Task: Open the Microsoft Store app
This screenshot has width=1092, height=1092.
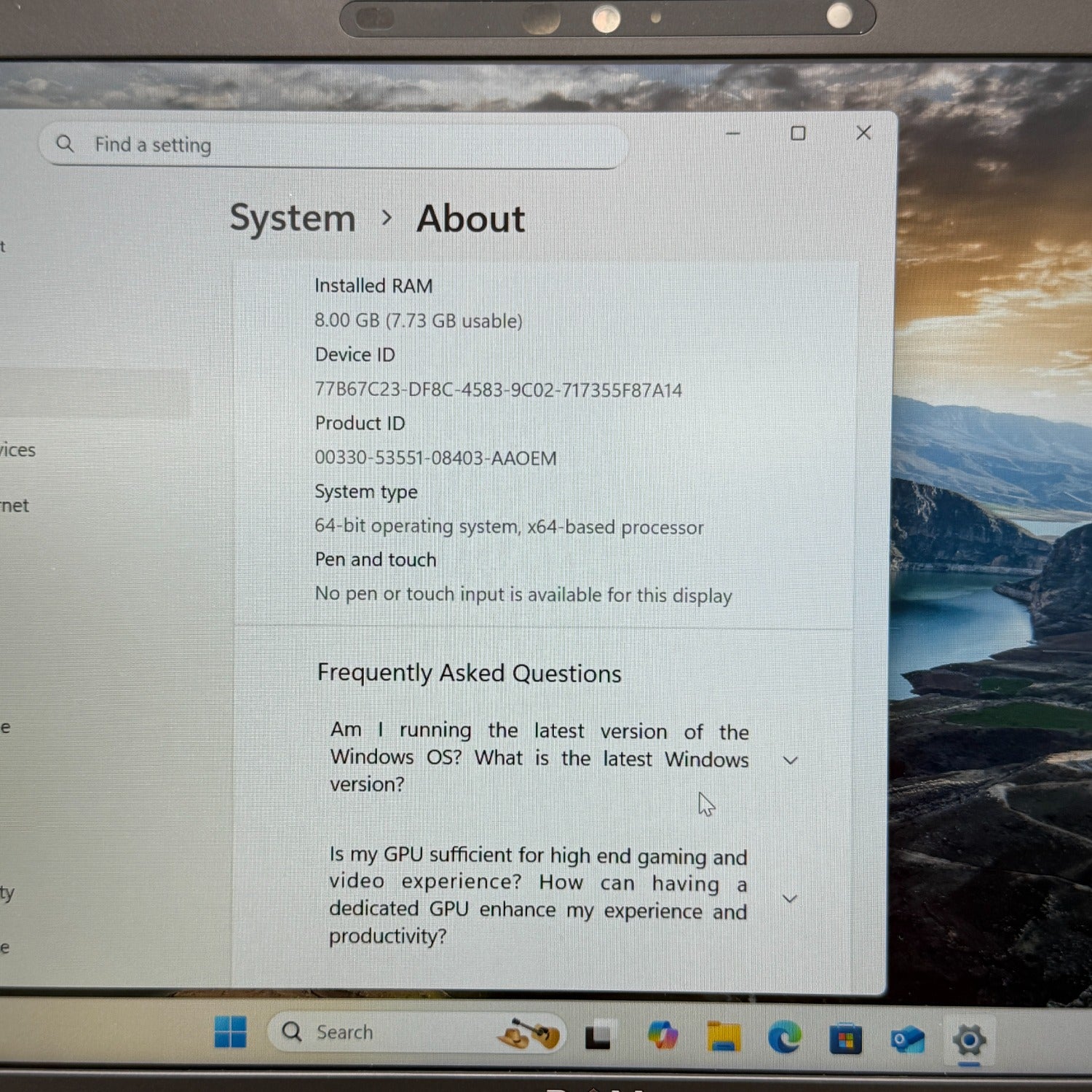Action: coord(845,1038)
